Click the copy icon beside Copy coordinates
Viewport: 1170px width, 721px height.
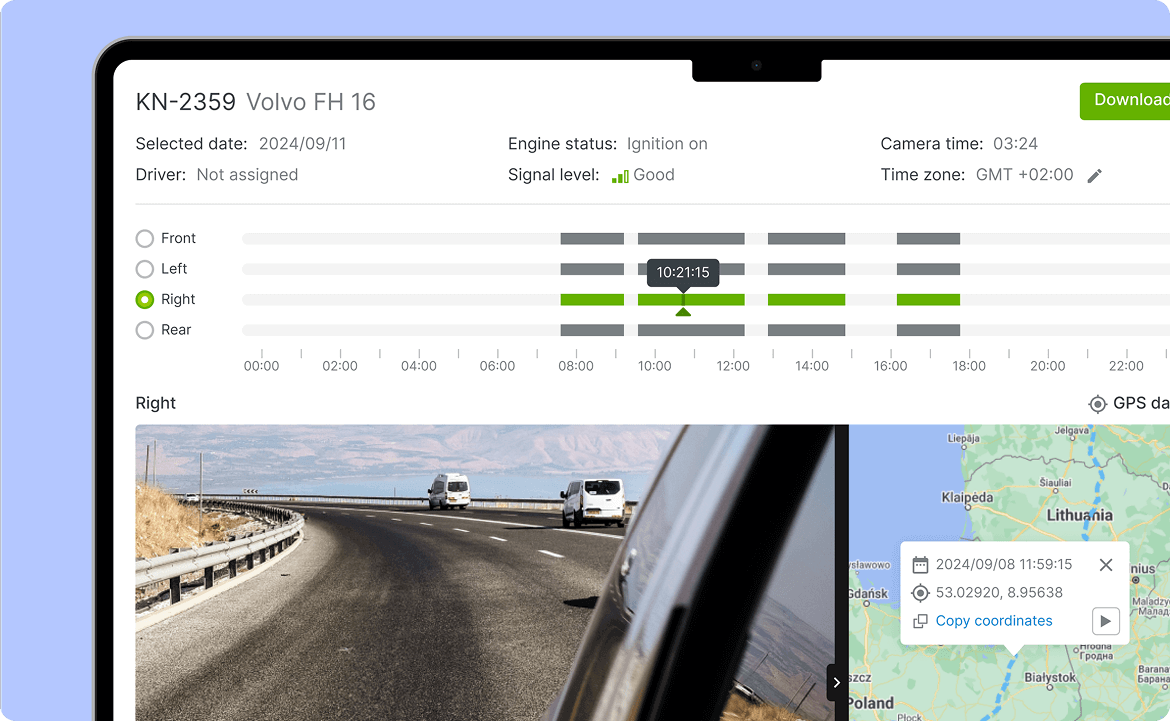click(921, 621)
